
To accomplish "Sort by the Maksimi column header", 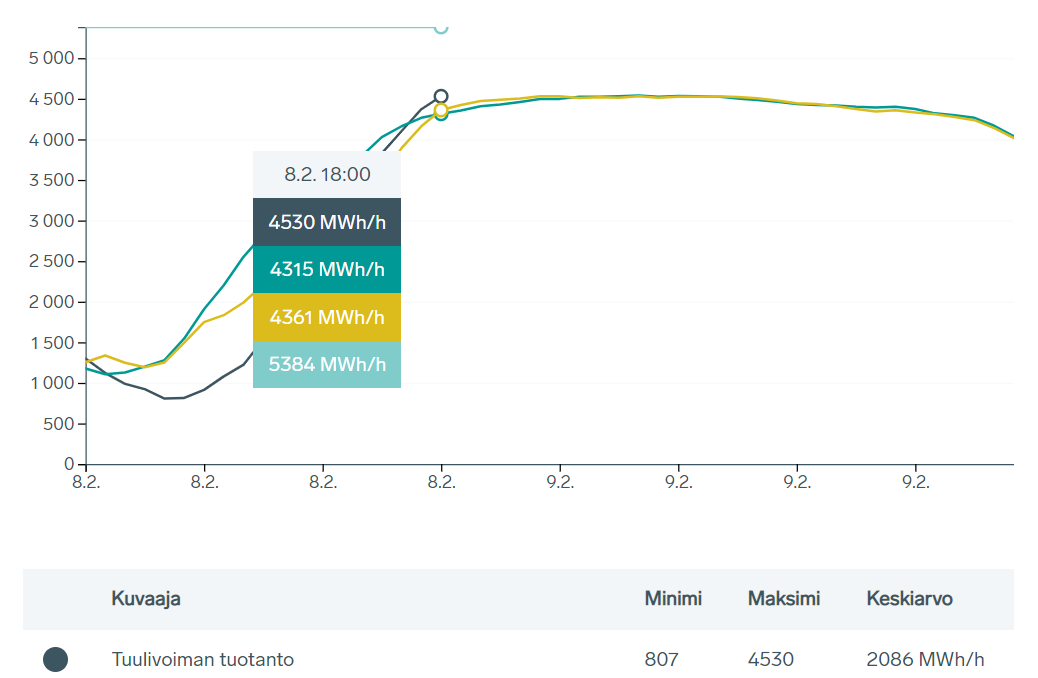I will point(784,599).
